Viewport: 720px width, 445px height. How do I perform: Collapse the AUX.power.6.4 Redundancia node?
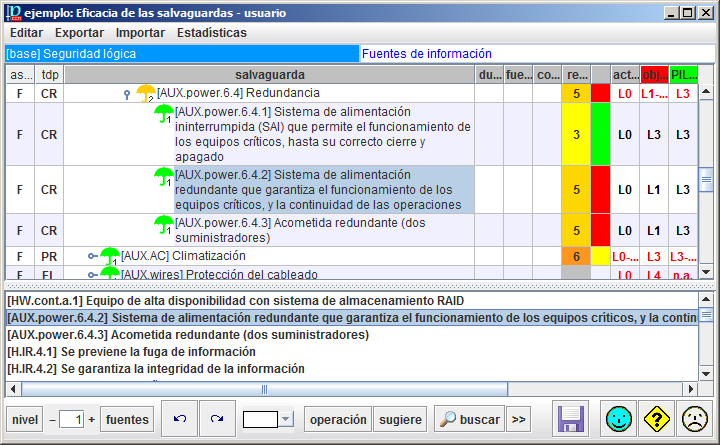tap(126, 94)
